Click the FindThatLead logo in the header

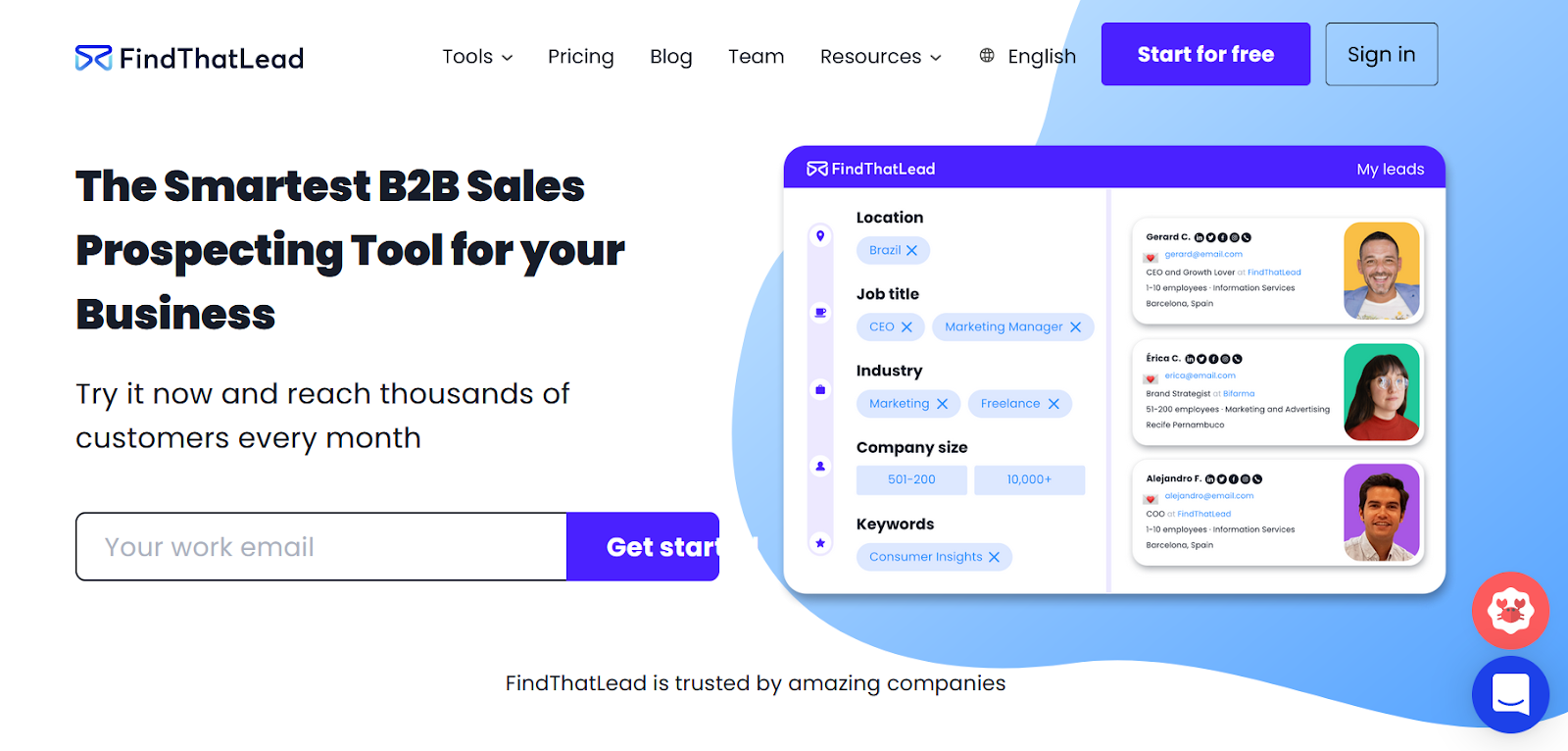(189, 58)
